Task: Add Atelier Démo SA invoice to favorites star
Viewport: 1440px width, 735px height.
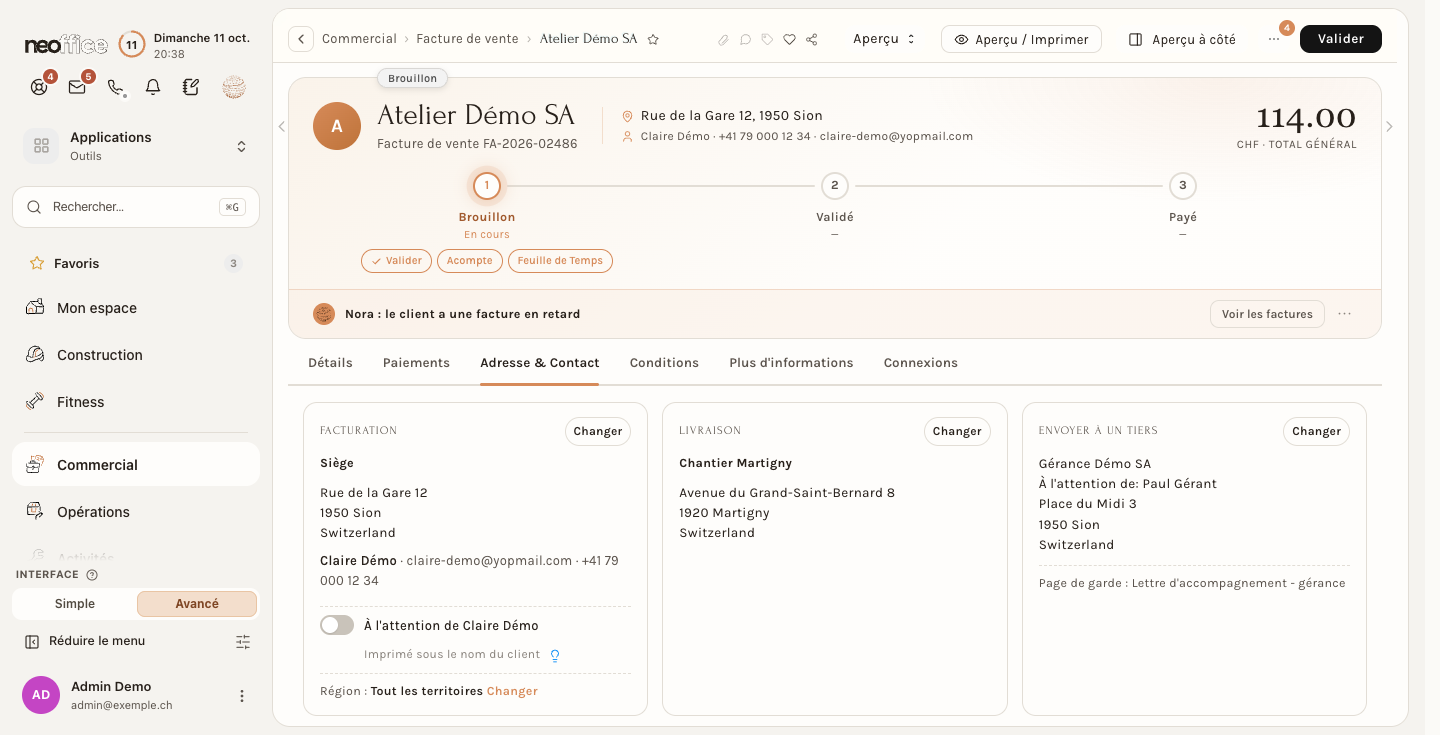Action: pos(653,40)
